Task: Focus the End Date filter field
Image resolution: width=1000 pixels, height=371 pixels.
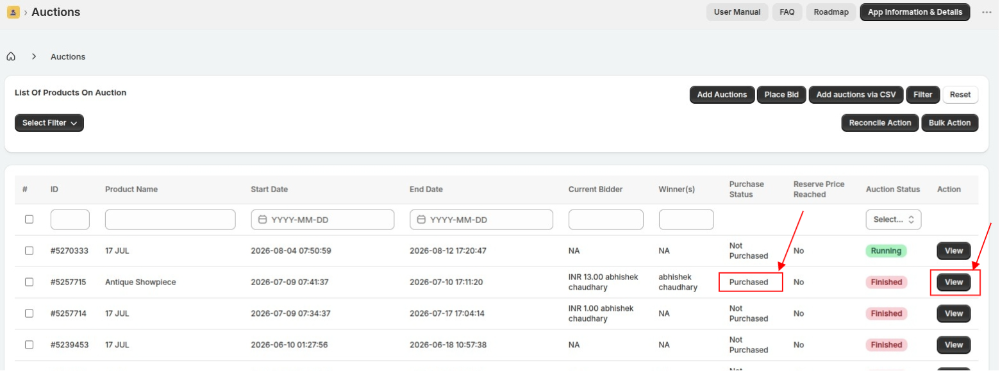Action: click(x=481, y=219)
